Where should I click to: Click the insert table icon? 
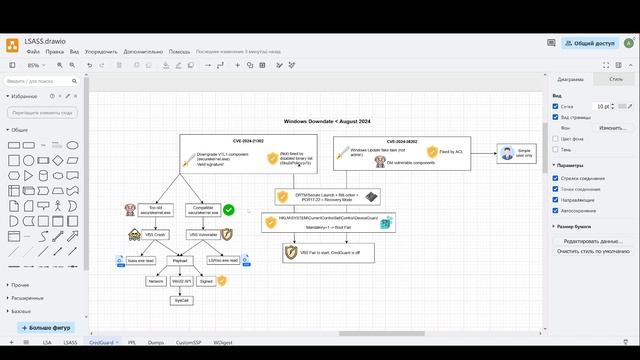(262, 65)
